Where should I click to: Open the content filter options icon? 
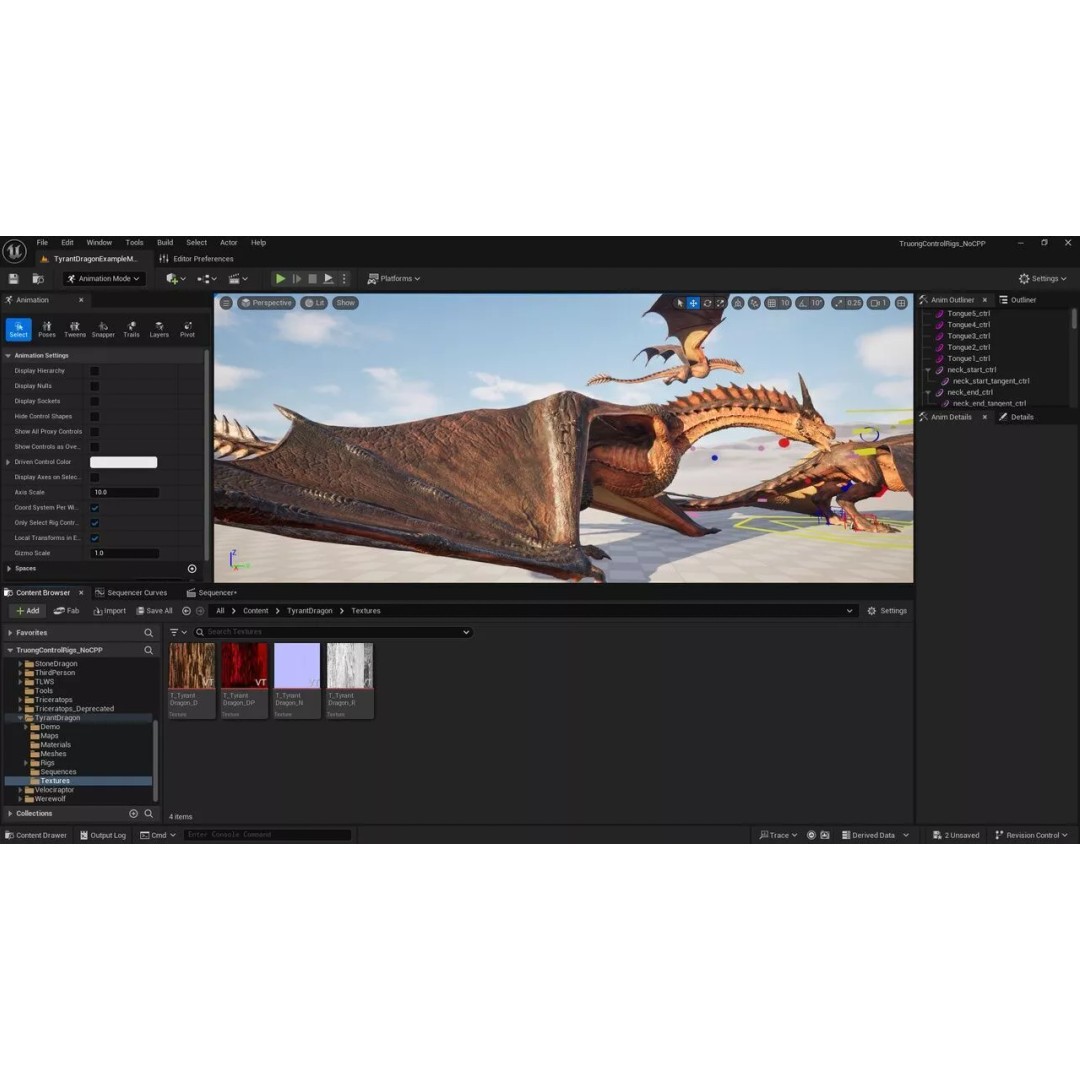[178, 632]
